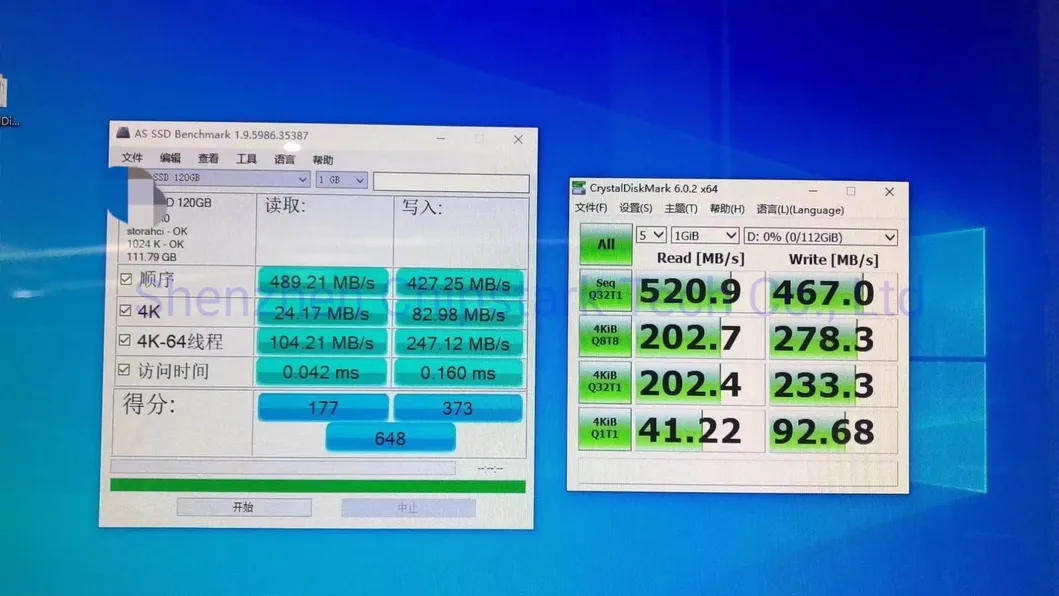1059x596 pixels.
Task: Run the Seq Q32T1 test
Action: tap(605, 290)
